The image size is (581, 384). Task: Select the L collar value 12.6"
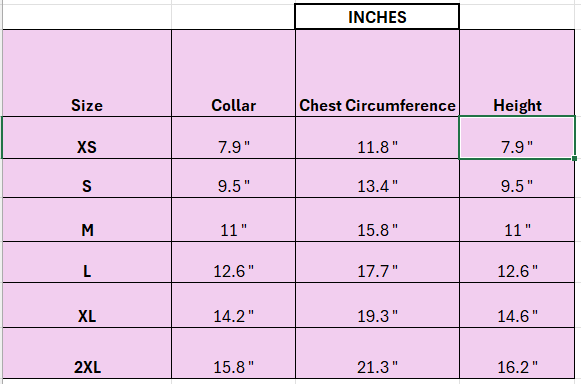233,262
